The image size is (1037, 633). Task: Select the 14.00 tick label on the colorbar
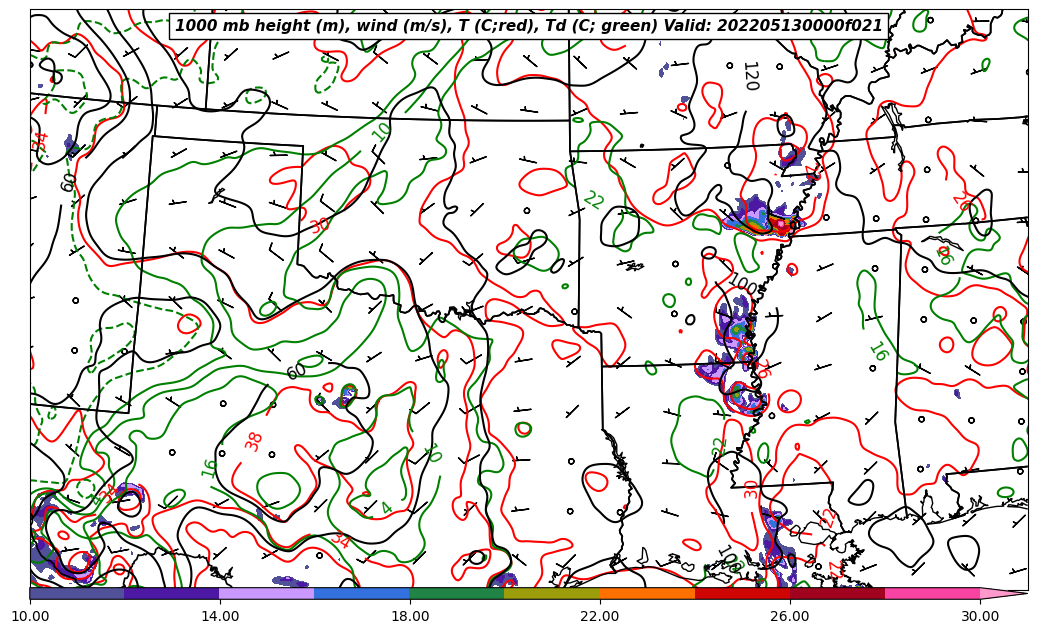click(220, 616)
